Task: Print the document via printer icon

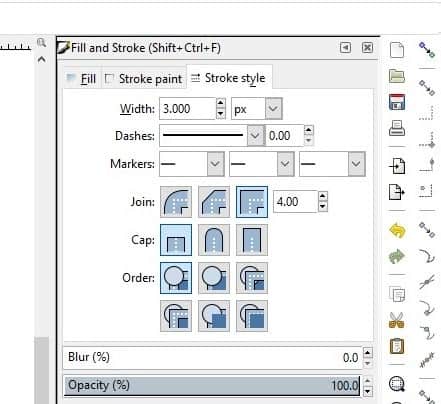Action: (397, 128)
